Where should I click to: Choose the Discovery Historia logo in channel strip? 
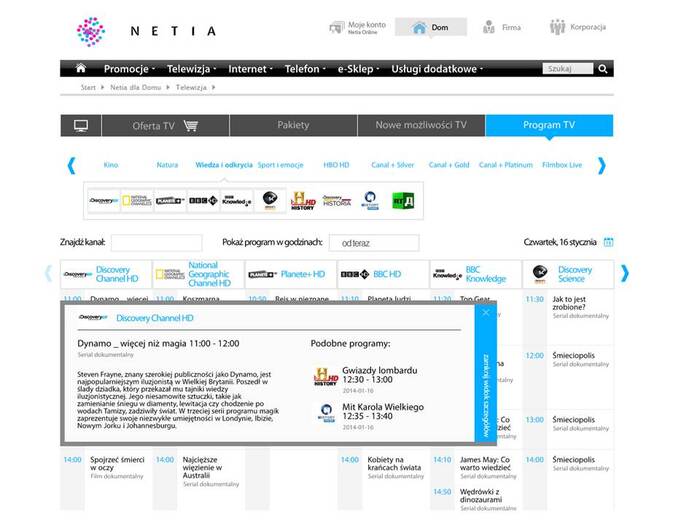click(x=337, y=202)
